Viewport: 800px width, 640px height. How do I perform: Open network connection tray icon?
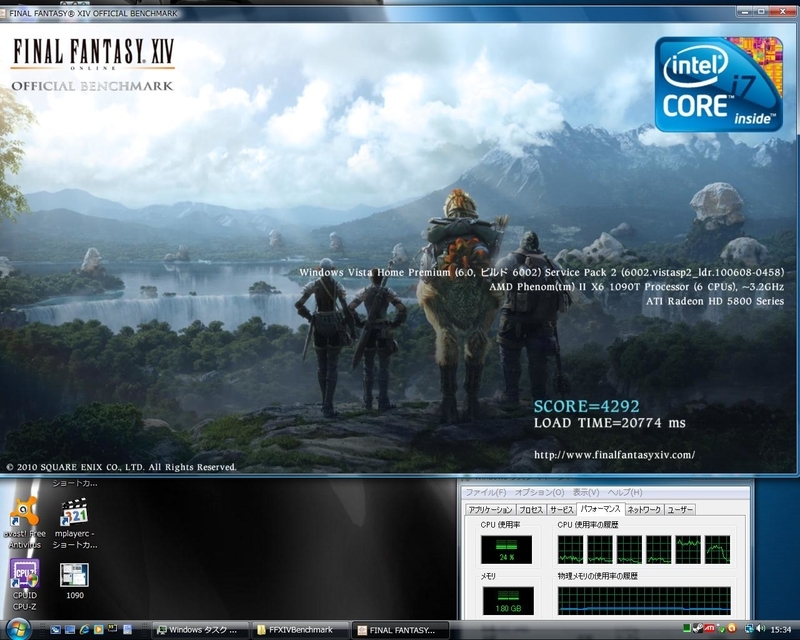[x=749, y=628]
